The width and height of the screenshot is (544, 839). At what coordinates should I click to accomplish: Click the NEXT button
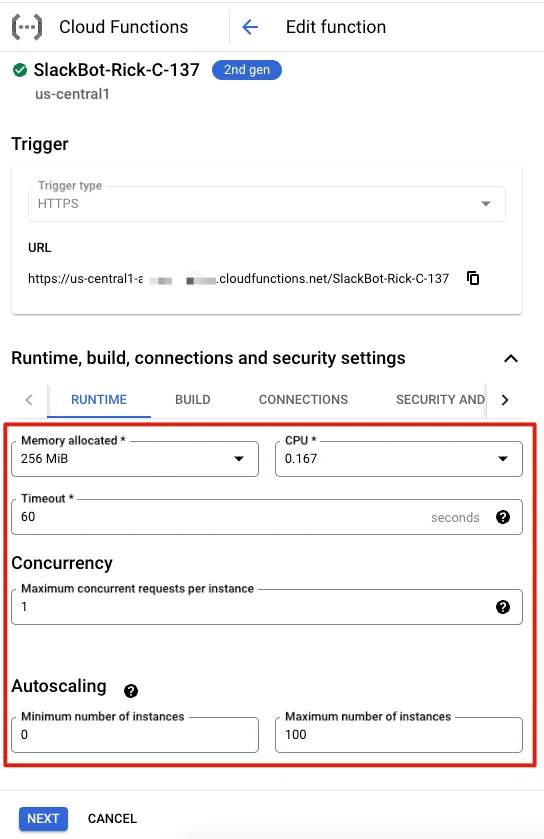[x=43, y=819]
